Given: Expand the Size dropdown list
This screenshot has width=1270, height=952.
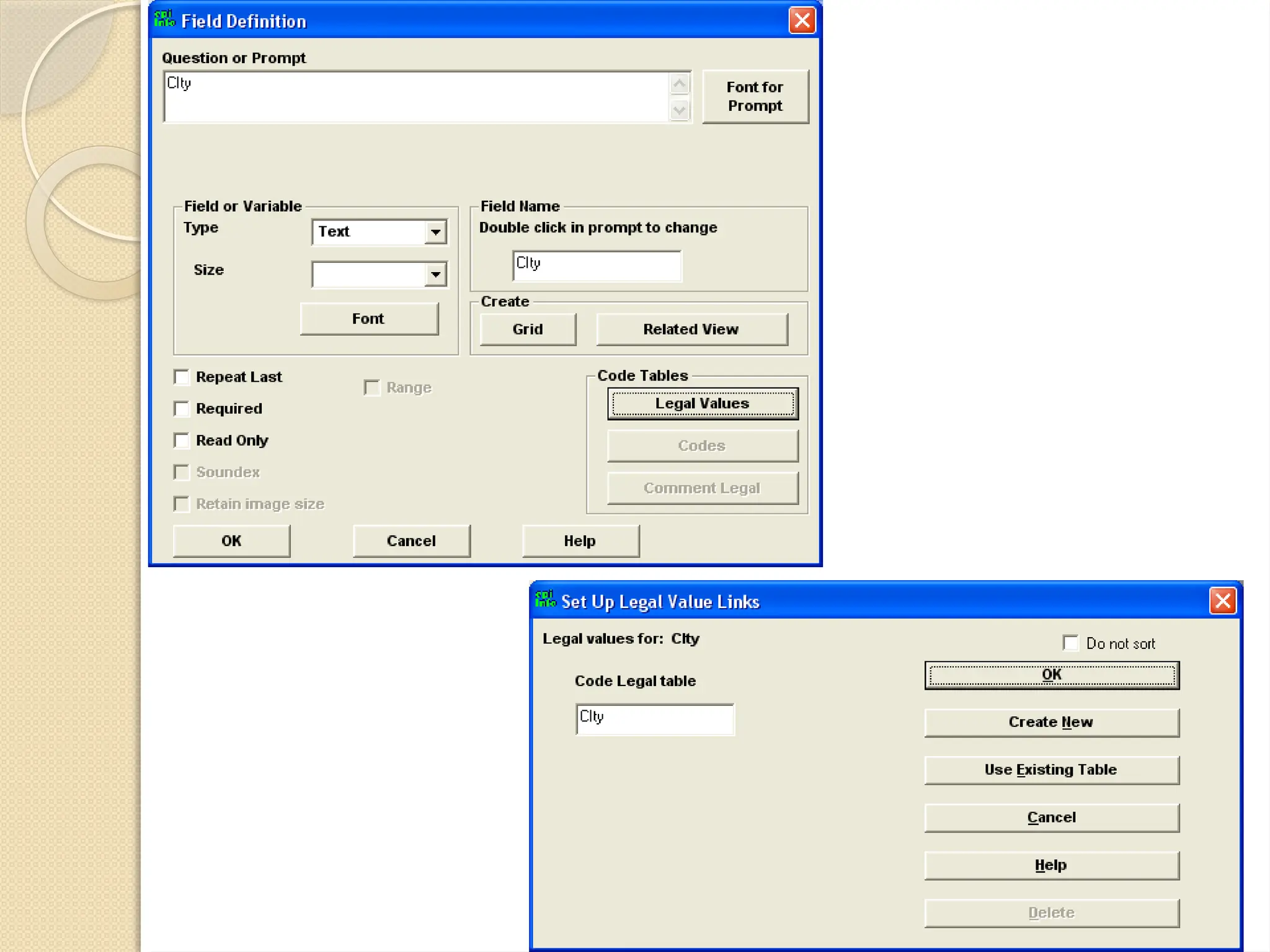Looking at the screenshot, I should [436, 275].
